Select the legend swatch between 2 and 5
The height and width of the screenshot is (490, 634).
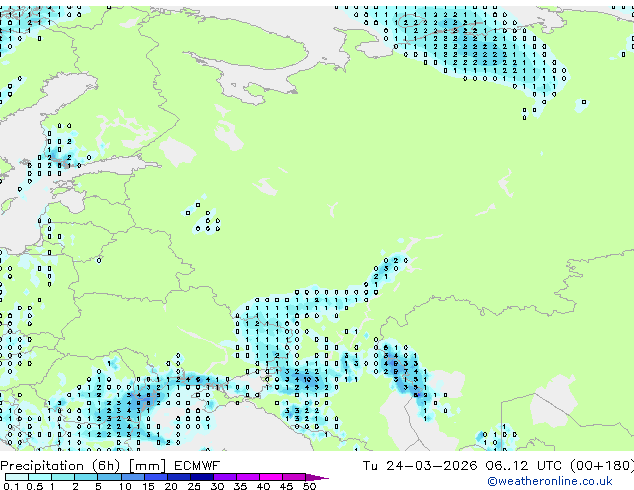pos(86,477)
